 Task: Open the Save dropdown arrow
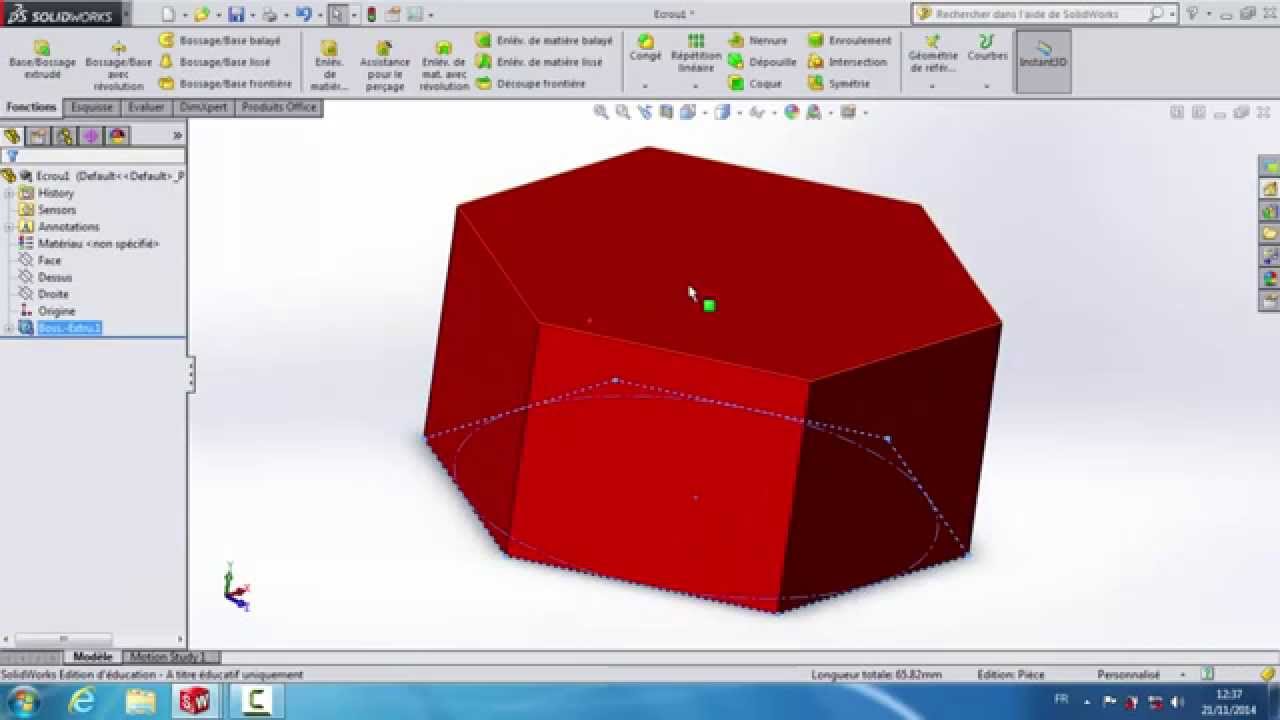click(251, 15)
